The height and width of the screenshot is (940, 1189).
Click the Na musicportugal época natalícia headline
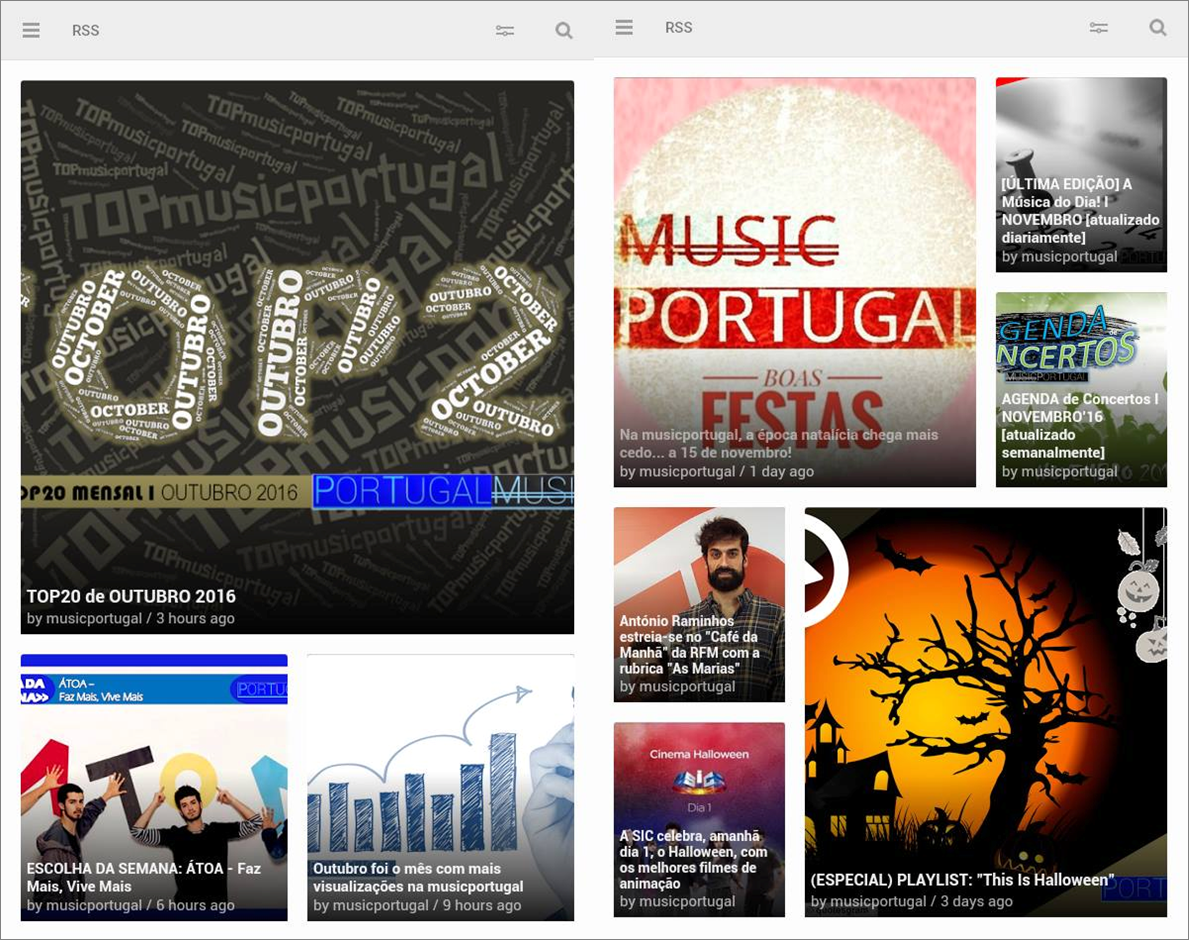(778, 443)
